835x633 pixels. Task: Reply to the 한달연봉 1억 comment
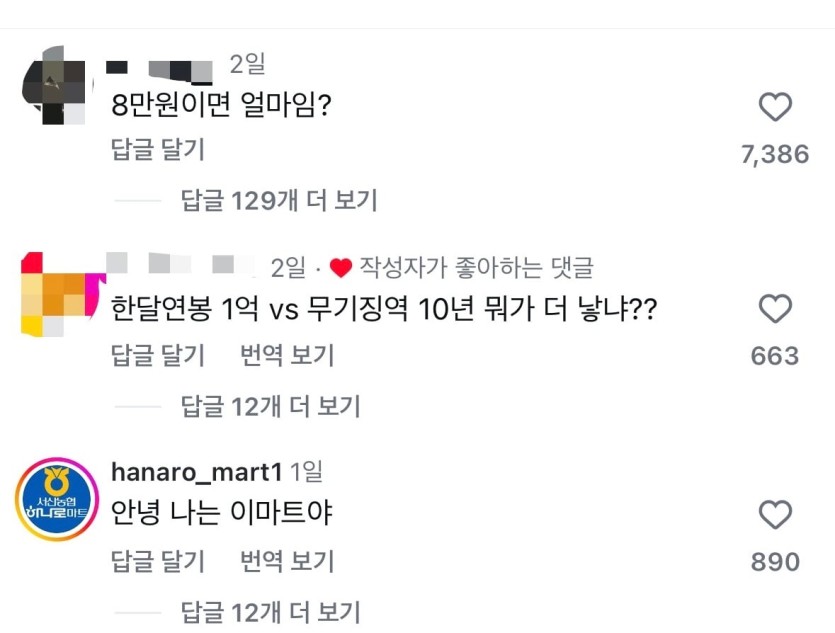click(x=158, y=355)
